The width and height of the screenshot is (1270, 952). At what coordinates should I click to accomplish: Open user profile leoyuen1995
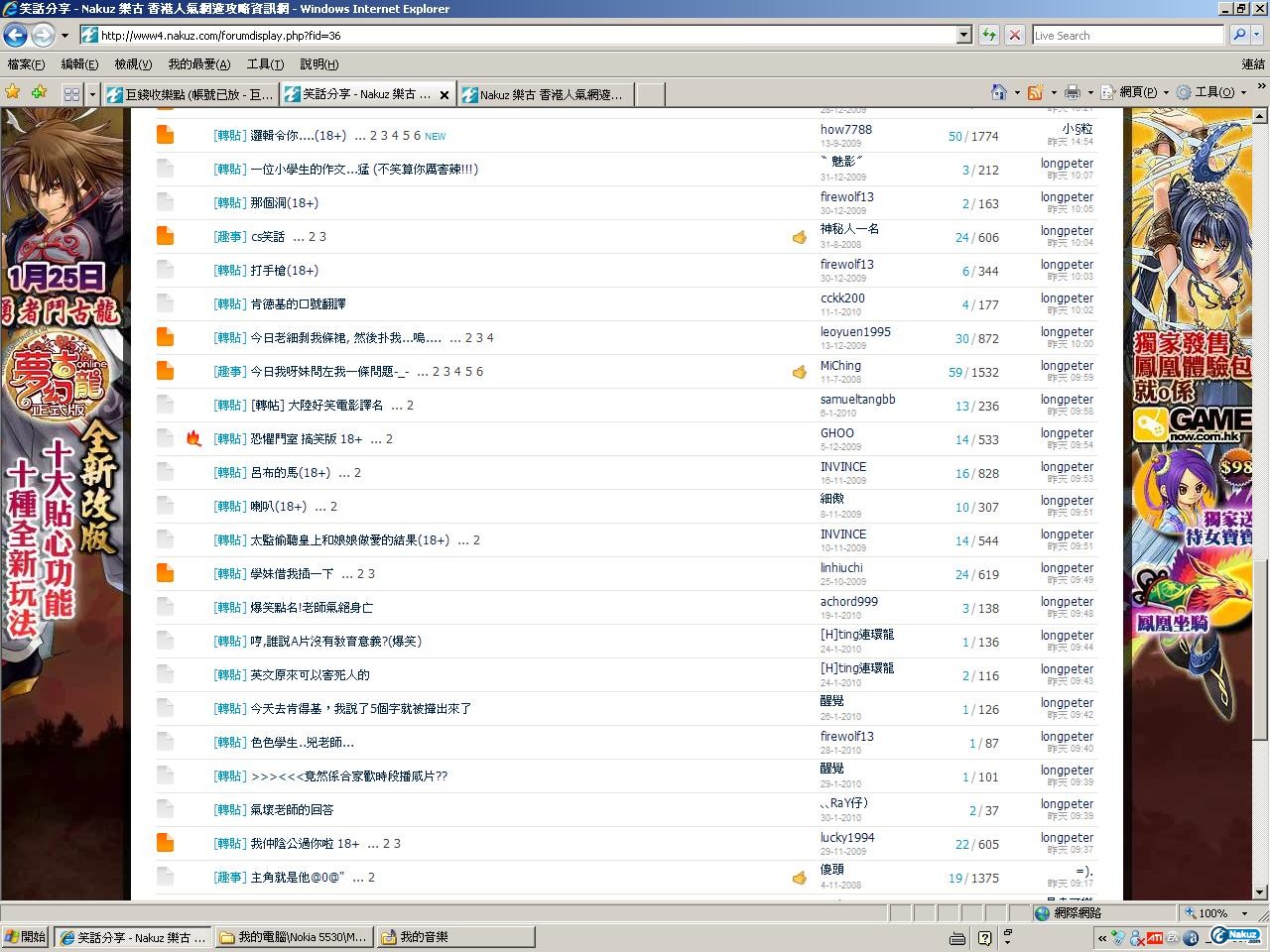point(855,332)
